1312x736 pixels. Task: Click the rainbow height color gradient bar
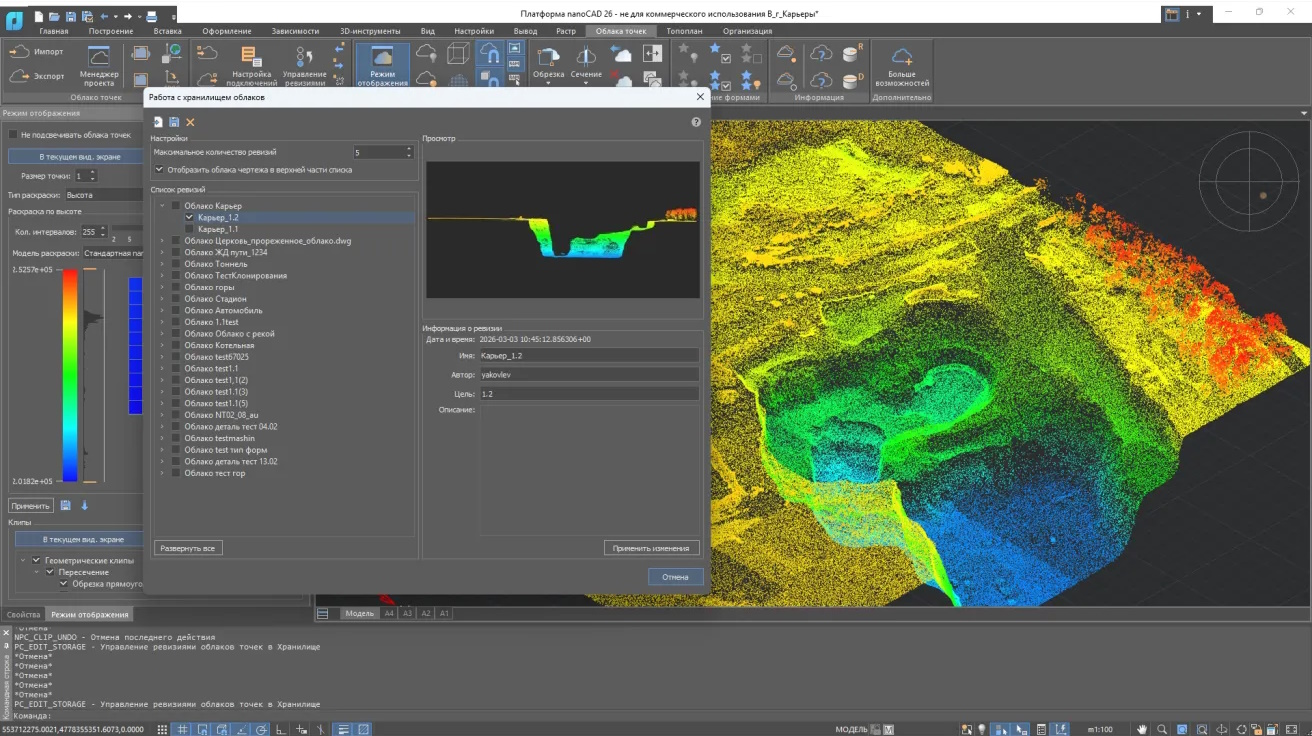pos(70,376)
